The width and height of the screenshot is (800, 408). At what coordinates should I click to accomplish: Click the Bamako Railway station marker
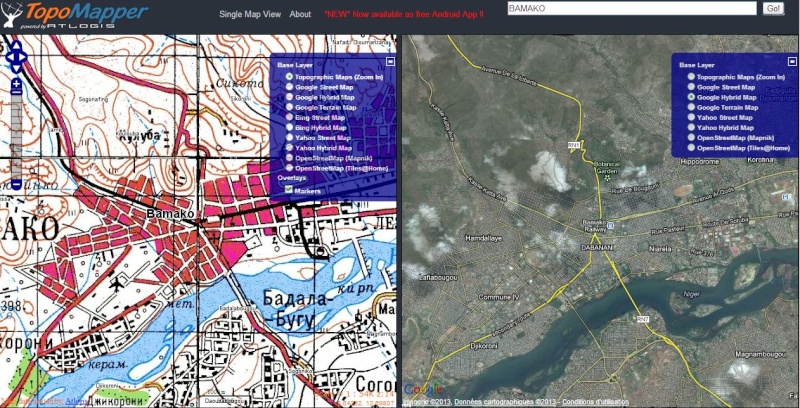(610, 224)
